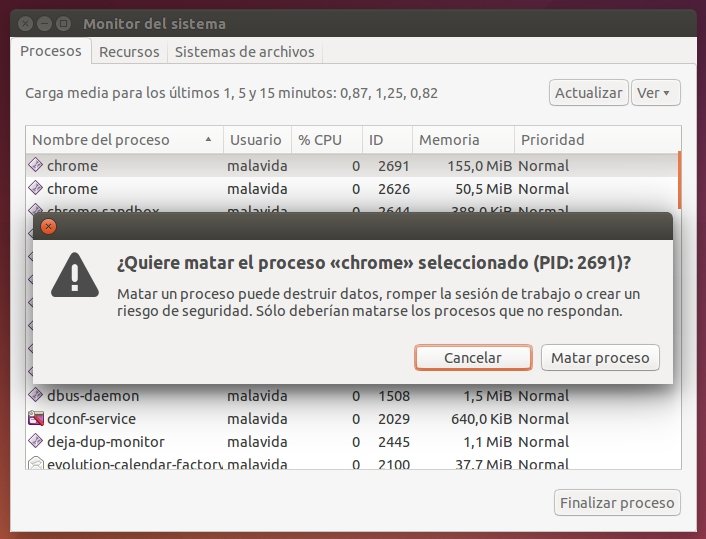Viewport: 706px width, 539px height.
Task: Sort by the Usuario column header
Action: coord(258,140)
